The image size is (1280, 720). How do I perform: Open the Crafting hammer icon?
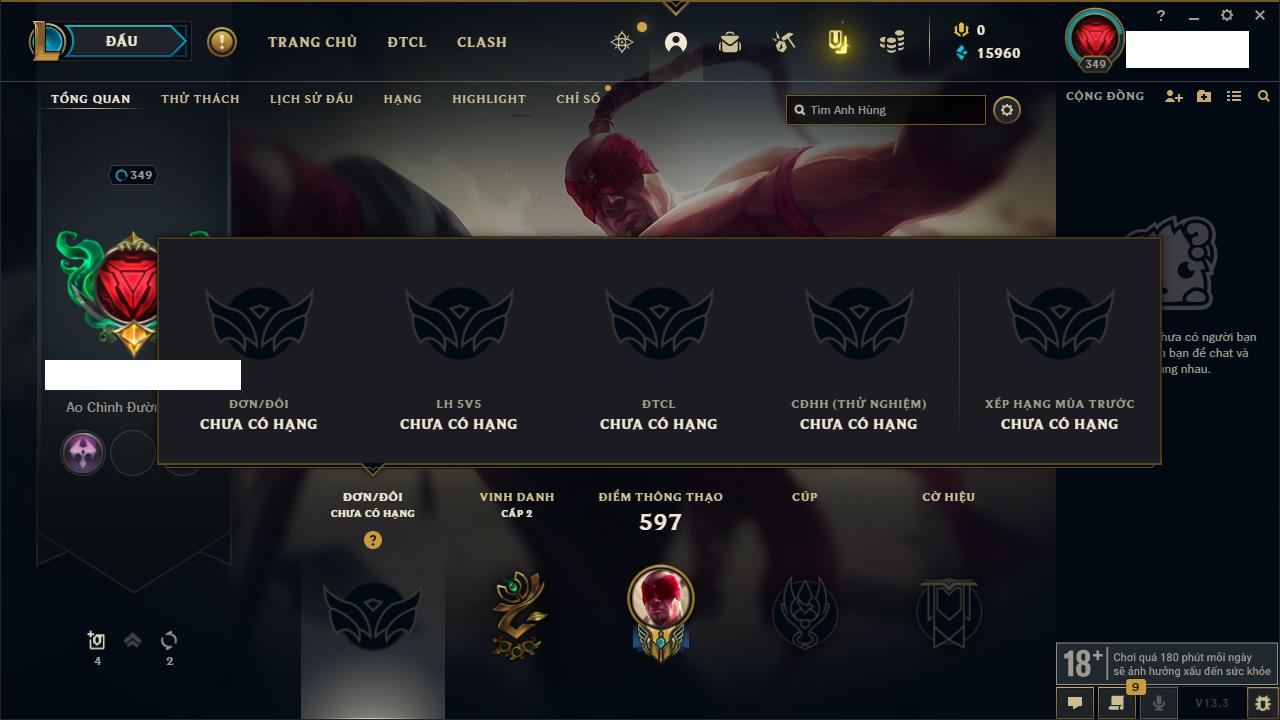[x=784, y=42]
